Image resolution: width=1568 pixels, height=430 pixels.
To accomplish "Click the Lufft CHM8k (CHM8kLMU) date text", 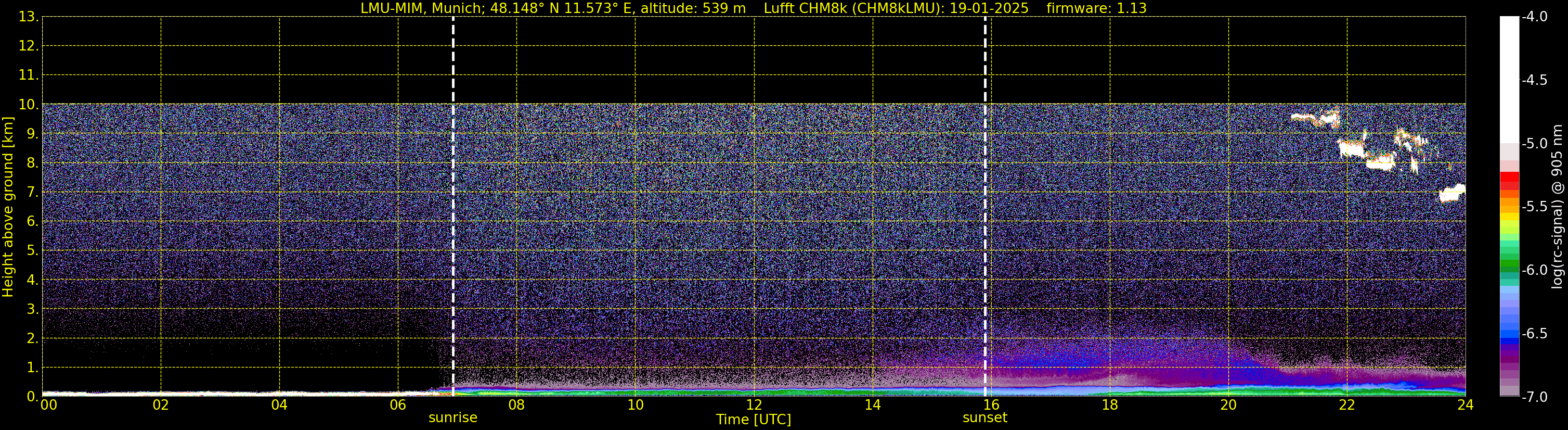I will (x=896, y=8).
